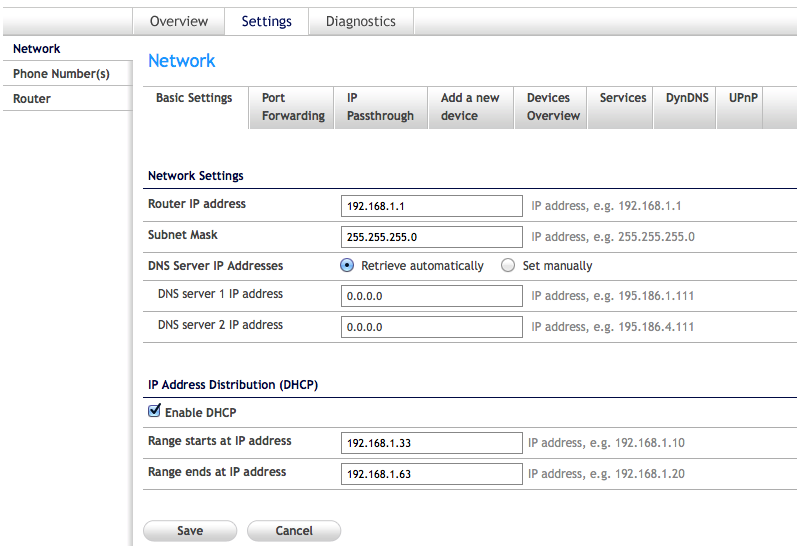Click the Cancel button

pos(294,531)
